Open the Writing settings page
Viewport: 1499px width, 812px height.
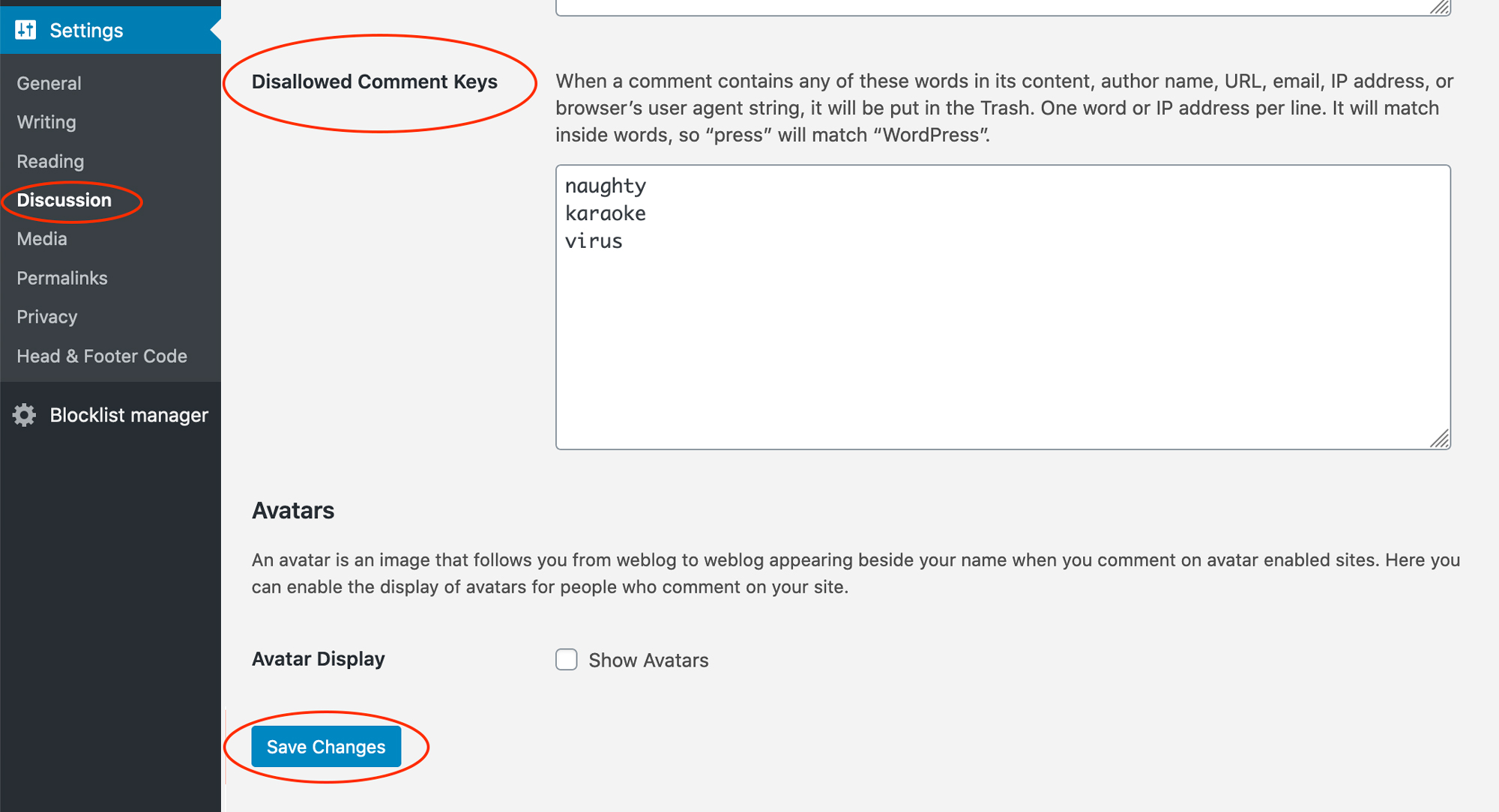46,122
